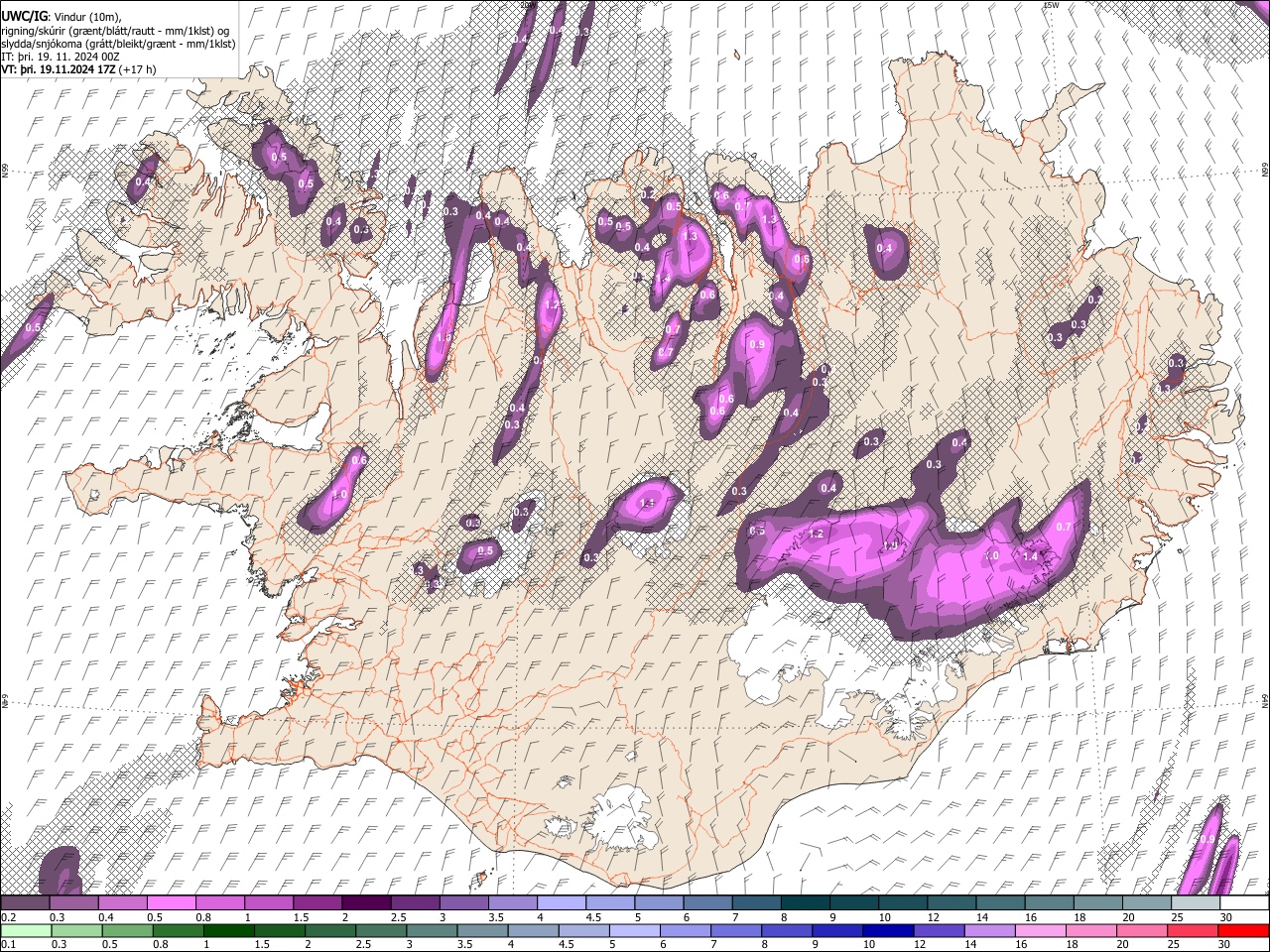Click lower legend light pink swatch between 16 and 18

1040,930
